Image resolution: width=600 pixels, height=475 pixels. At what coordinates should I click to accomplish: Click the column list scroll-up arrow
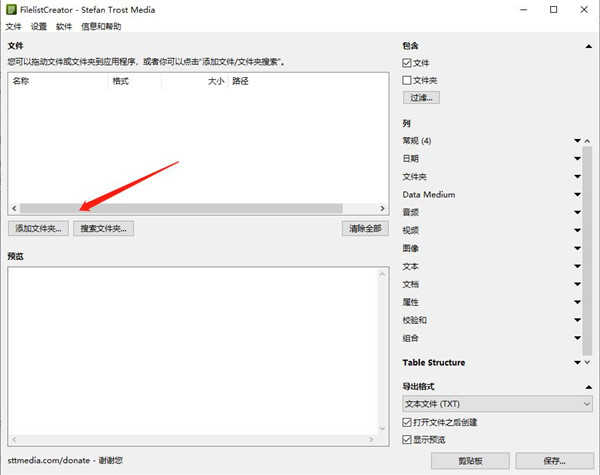587,141
